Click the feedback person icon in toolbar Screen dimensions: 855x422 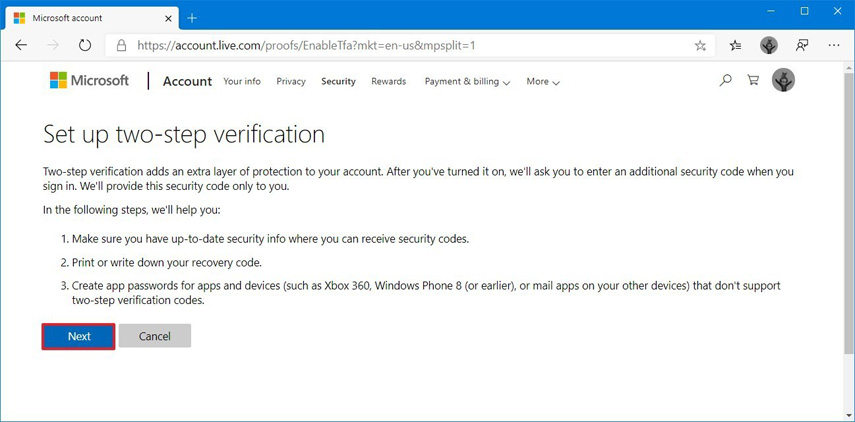click(x=801, y=45)
